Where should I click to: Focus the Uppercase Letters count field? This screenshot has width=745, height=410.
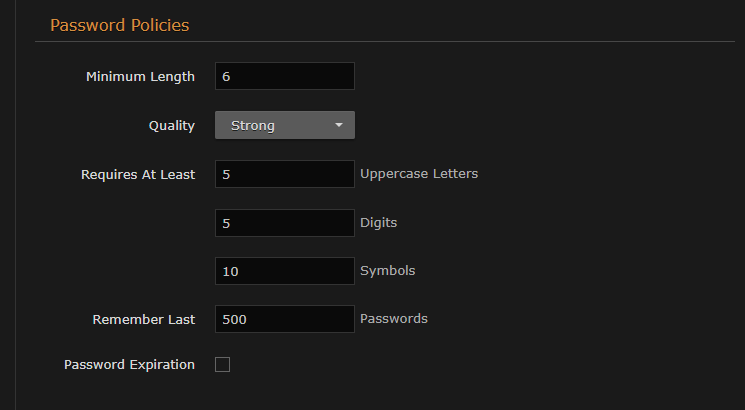pyautogui.click(x=284, y=174)
